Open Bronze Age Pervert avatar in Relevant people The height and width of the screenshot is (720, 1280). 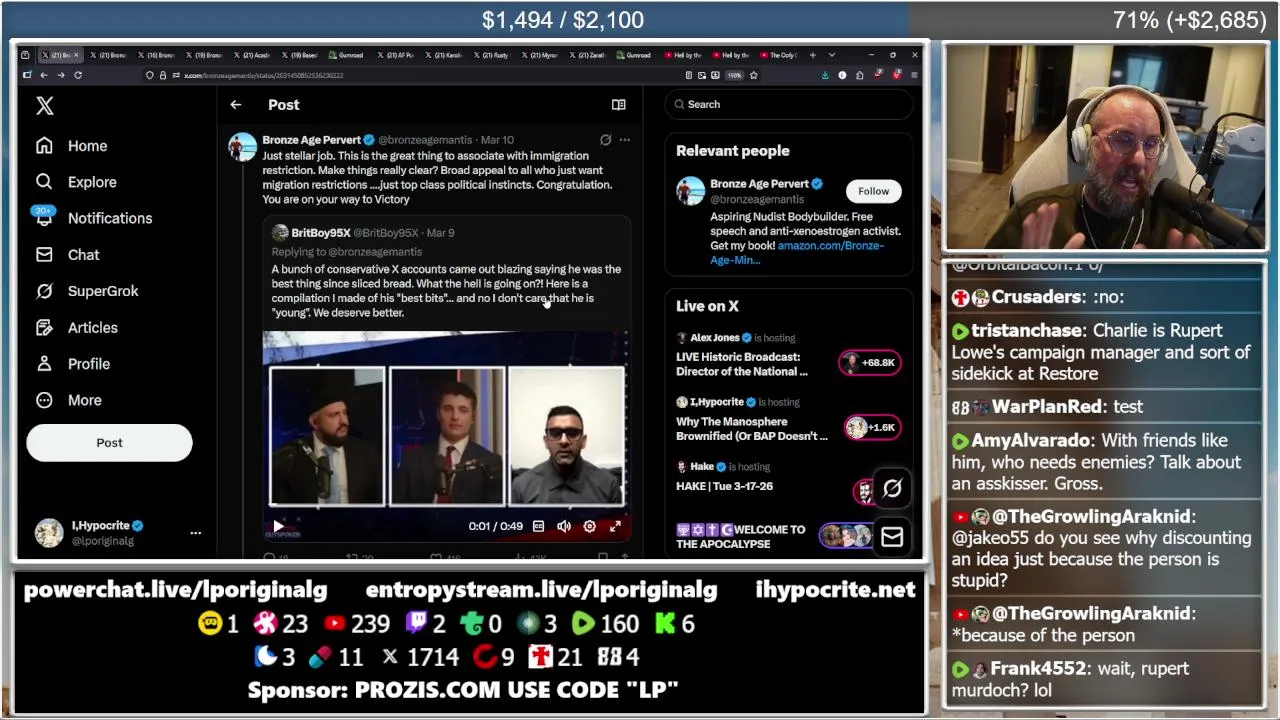point(690,190)
